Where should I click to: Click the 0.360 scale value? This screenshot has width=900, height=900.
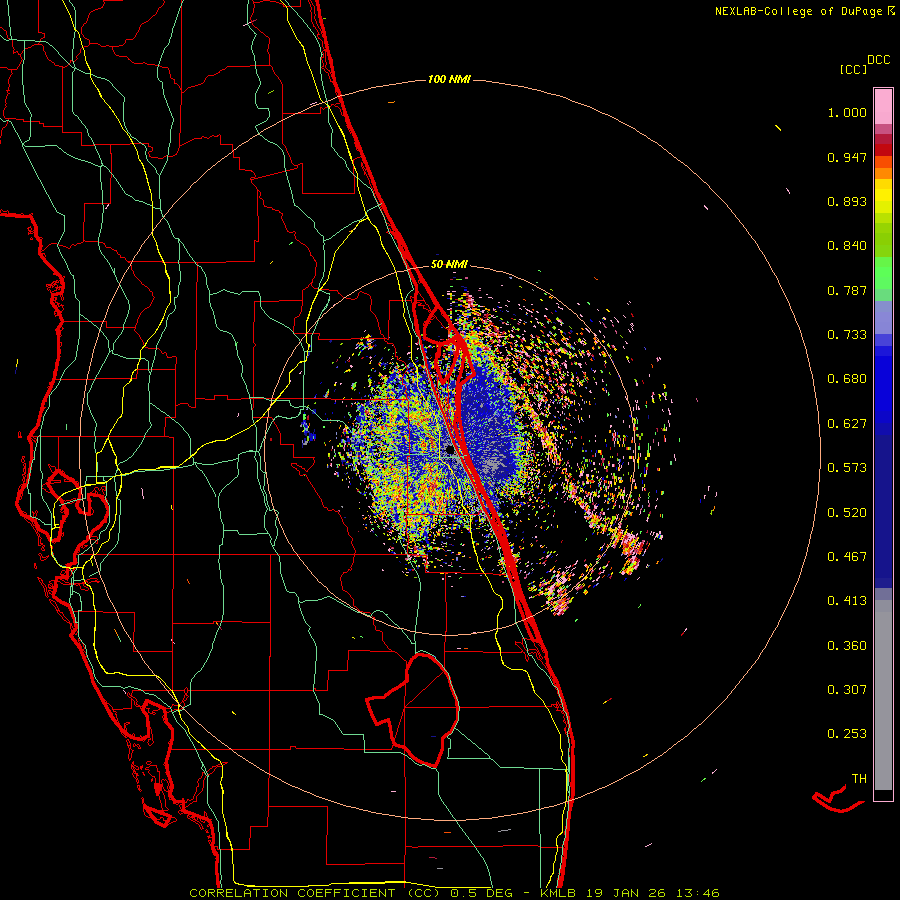(847, 646)
